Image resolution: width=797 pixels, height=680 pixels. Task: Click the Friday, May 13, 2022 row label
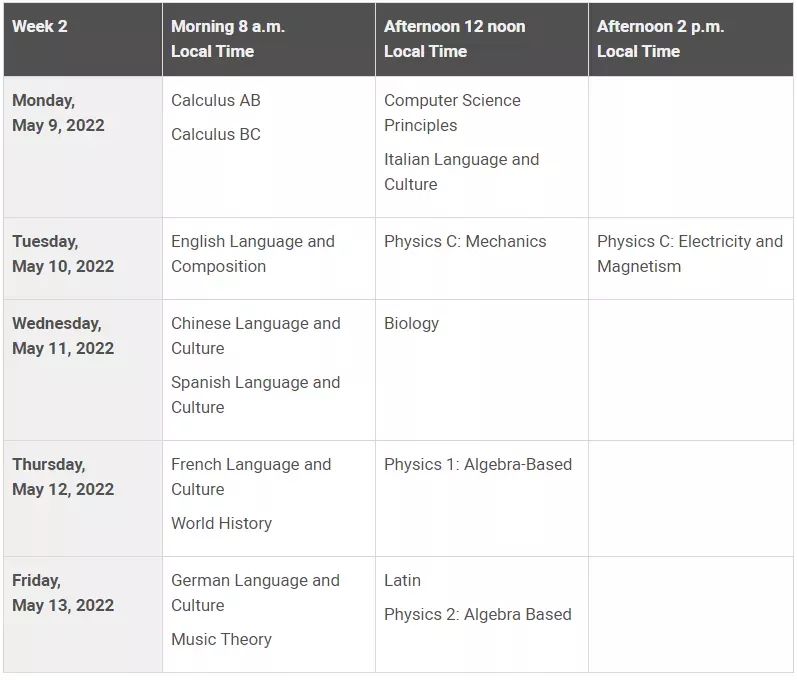(x=63, y=593)
